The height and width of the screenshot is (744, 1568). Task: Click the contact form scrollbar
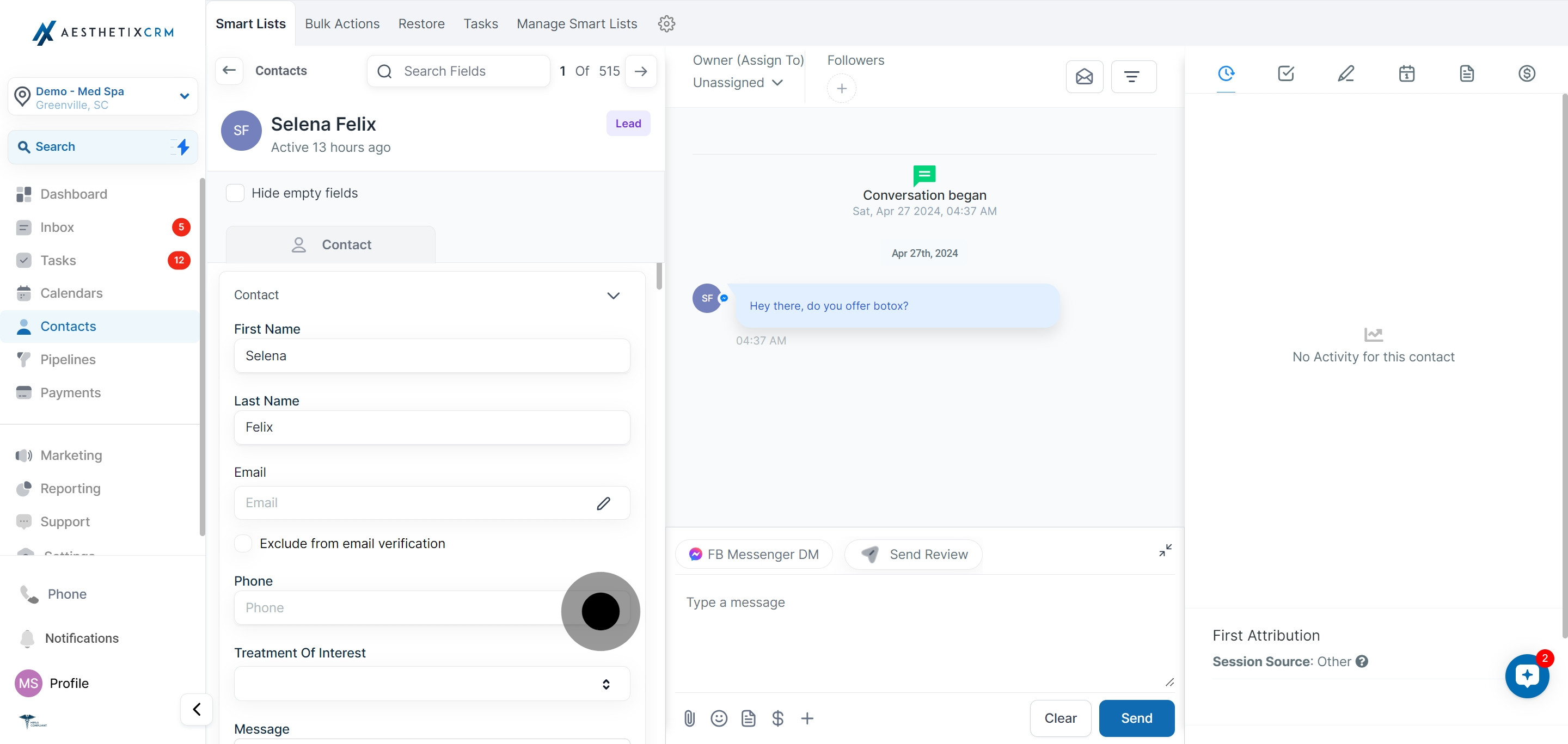click(659, 277)
